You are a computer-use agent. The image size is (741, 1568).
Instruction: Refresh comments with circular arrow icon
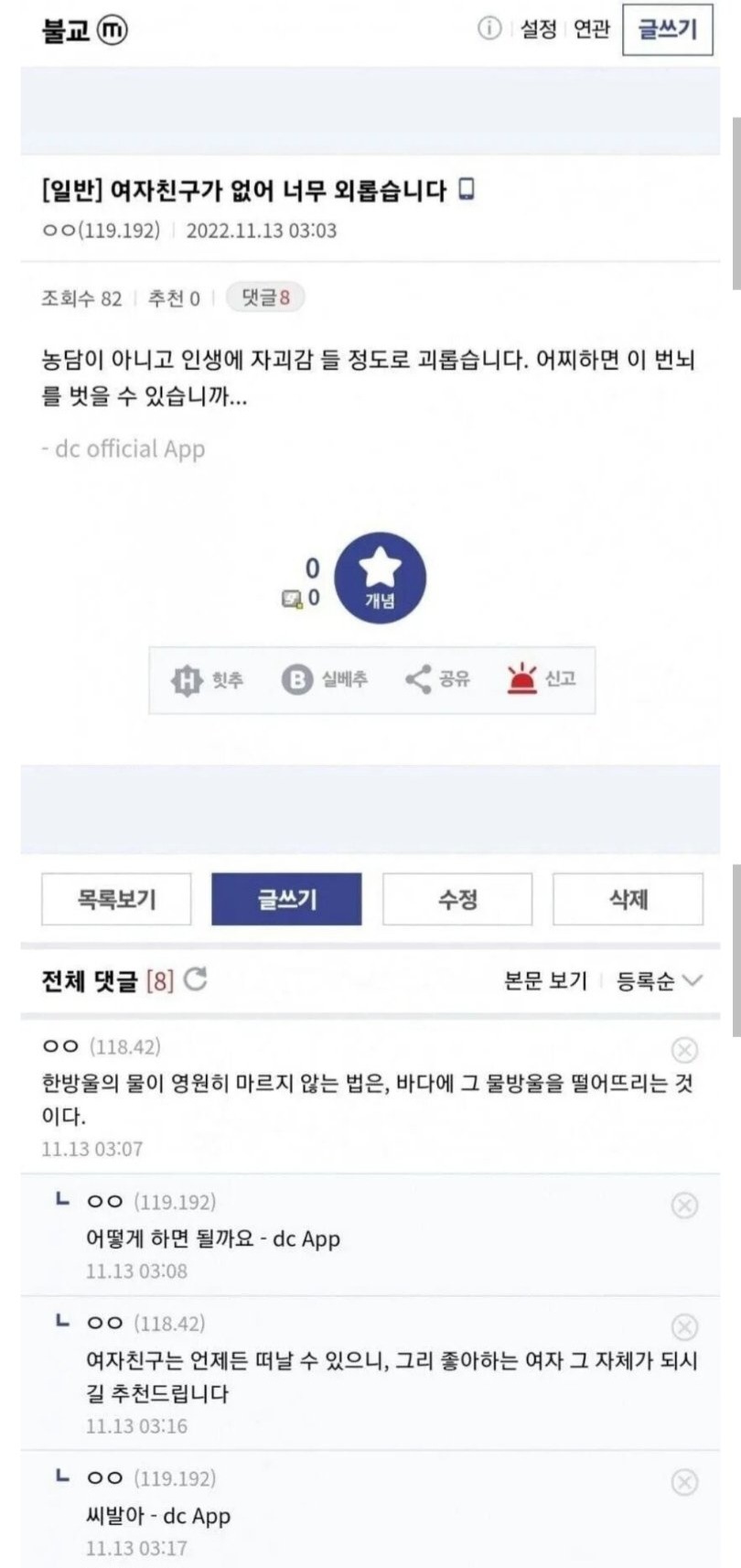click(x=196, y=979)
